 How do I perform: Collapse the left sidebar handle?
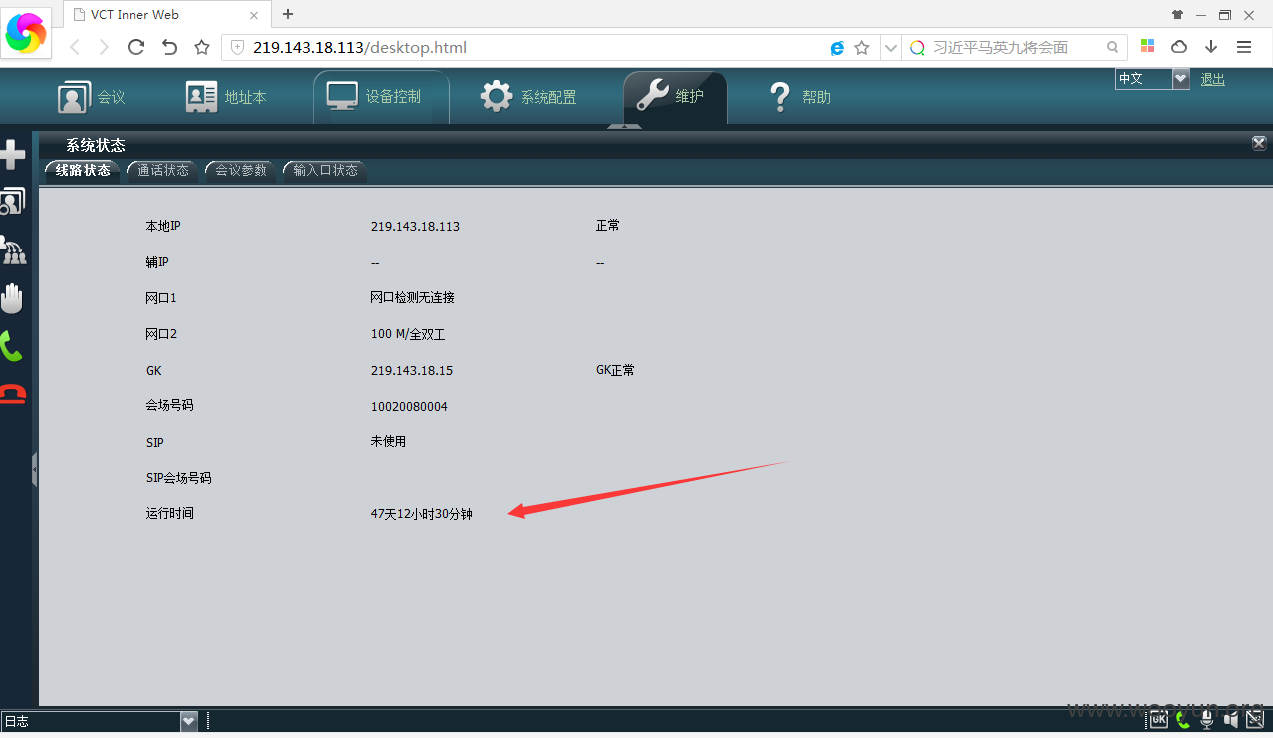tap(35, 469)
